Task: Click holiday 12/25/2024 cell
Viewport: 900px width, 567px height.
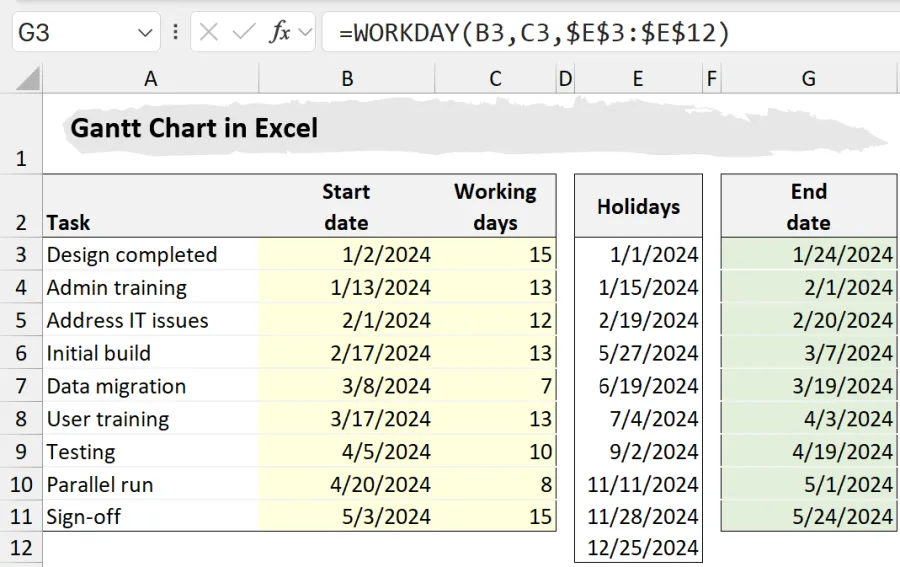Action: click(643, 548)
